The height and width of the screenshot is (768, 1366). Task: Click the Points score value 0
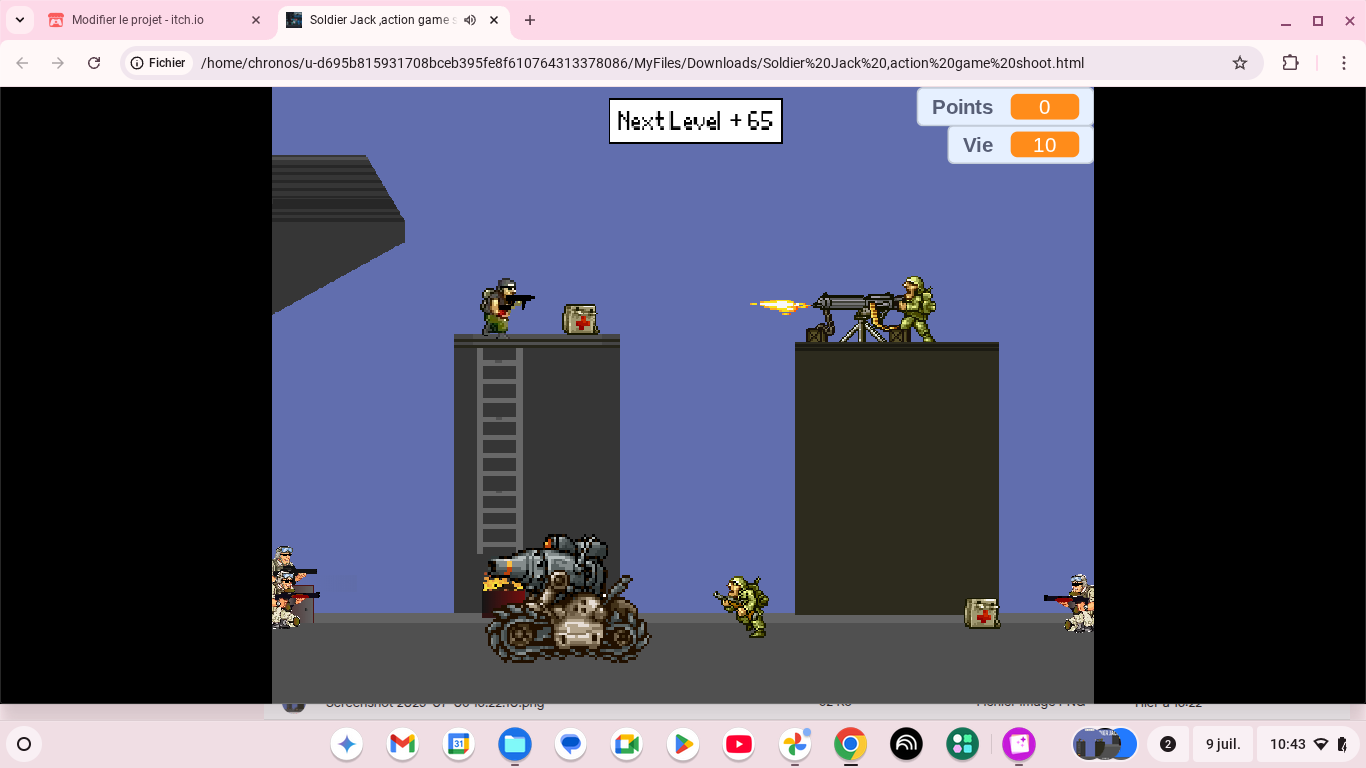(x=1044, y=107)
